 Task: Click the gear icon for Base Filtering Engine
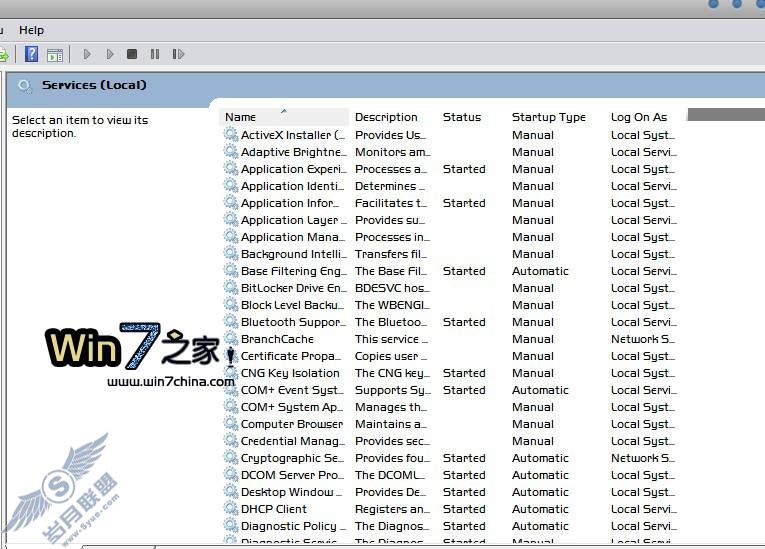[x=231, y=270]
